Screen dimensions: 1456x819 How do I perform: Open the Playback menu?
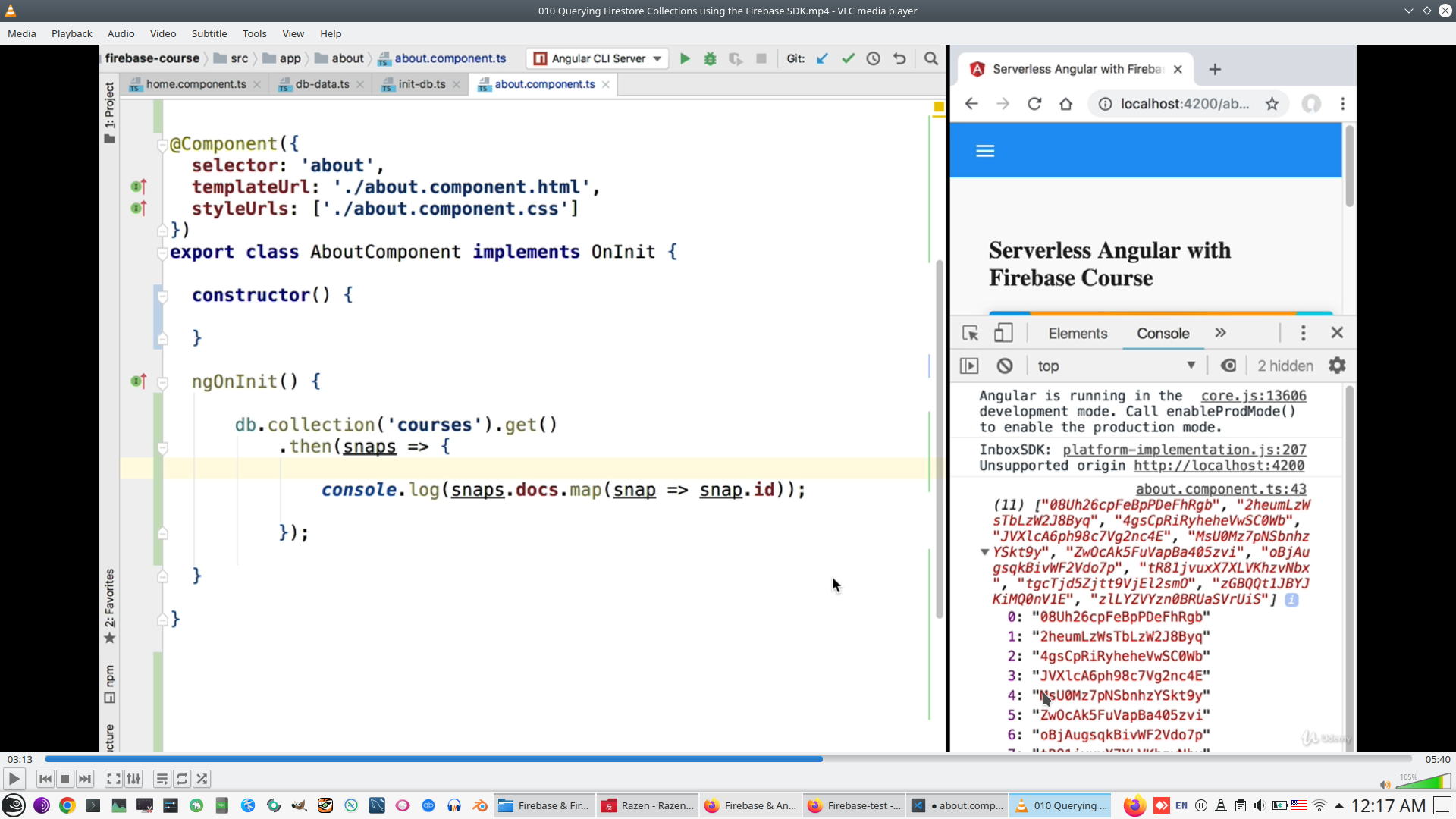pyautogui.click(x=71, y=33)
